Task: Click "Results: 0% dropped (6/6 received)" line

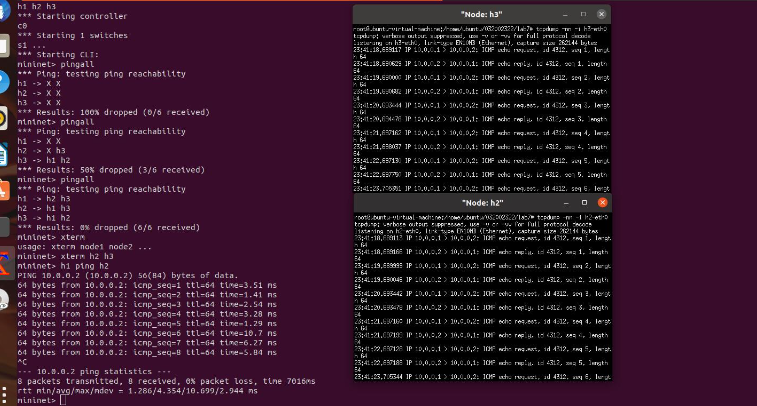Action: (x=109, y=227)
